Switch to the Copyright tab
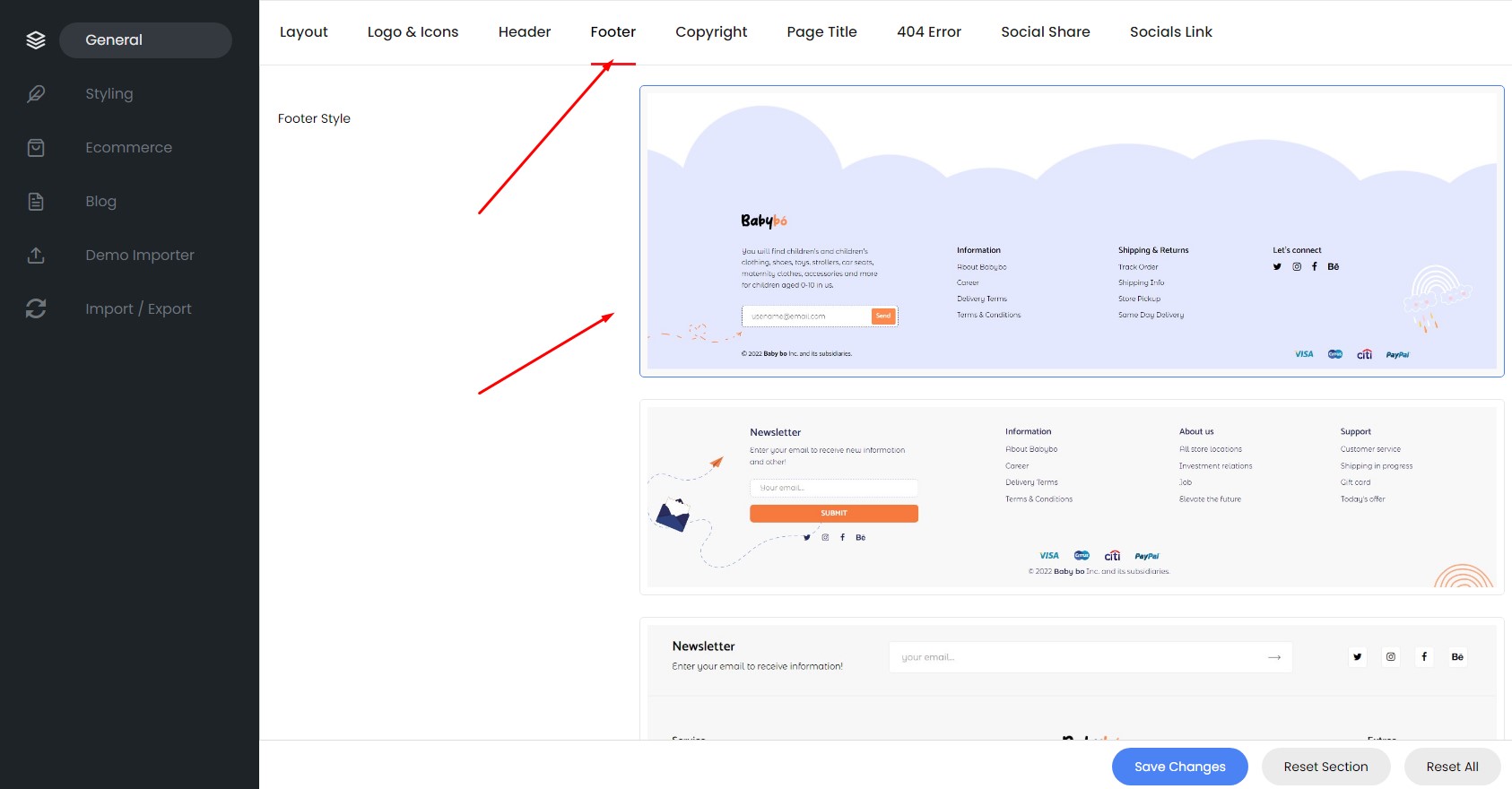Viewport: 1512px width, 789px height. pos(711,32)
